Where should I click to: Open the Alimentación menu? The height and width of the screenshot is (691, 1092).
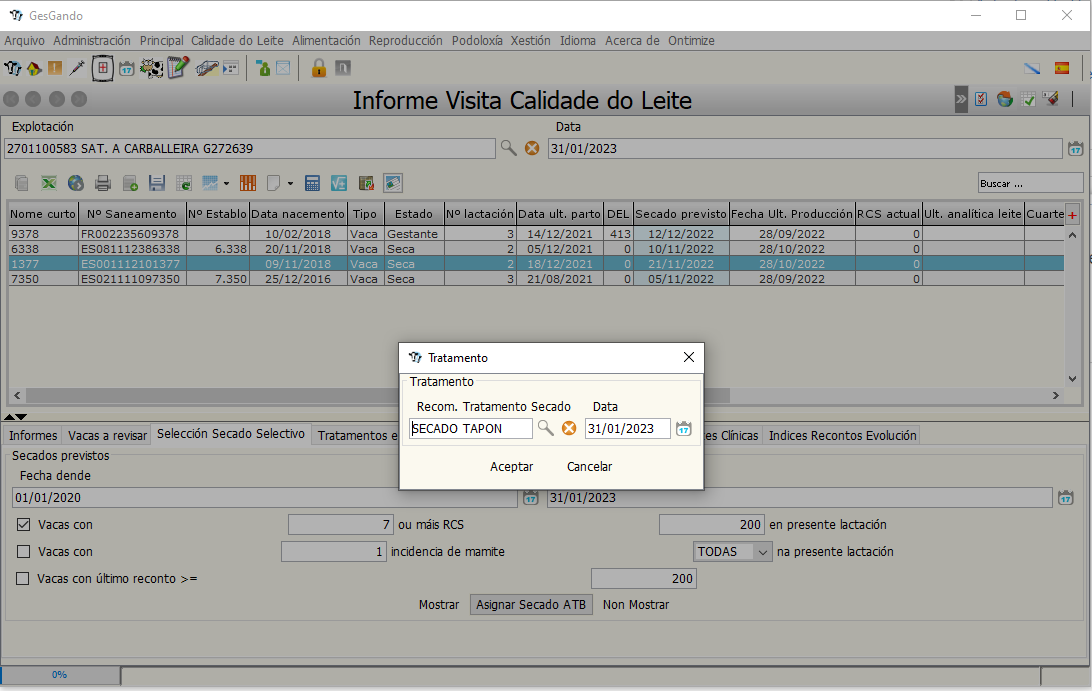326,40
